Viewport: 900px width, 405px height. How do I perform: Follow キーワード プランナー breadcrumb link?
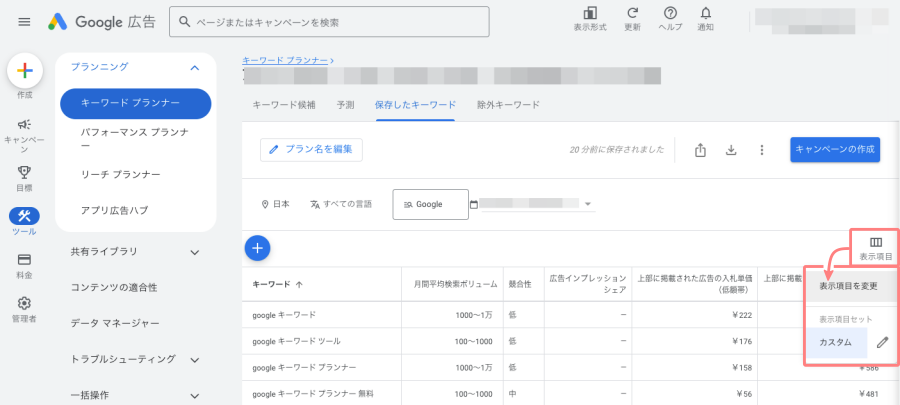[285, 60]
